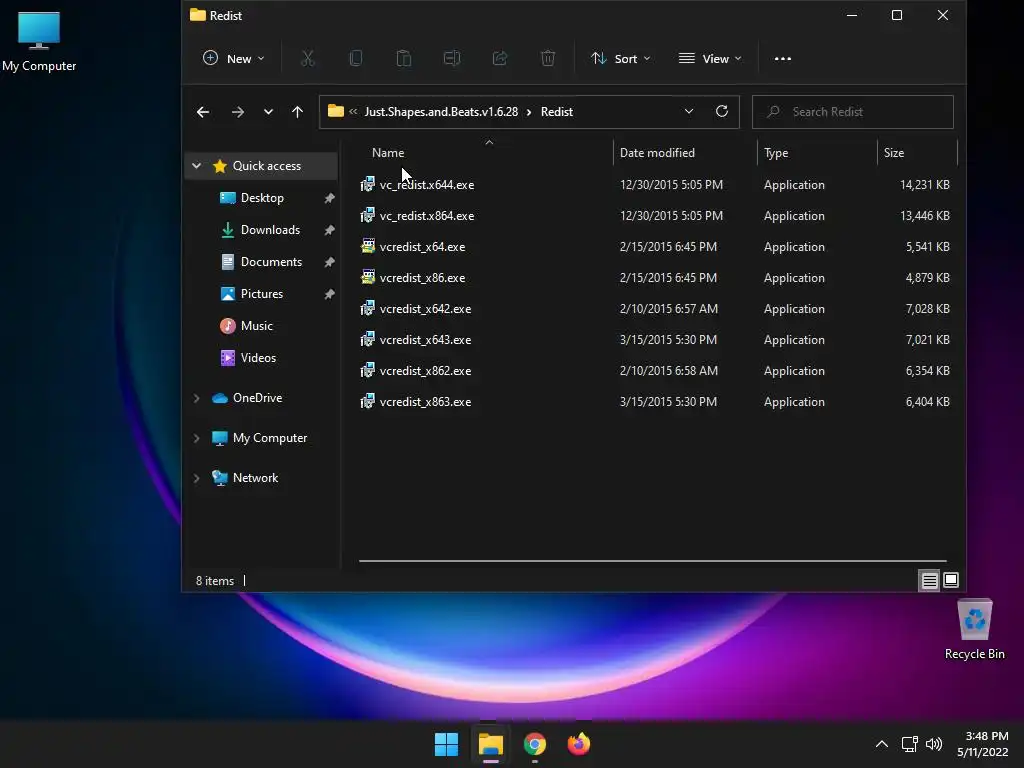Click the Redist breadcrumb segment
Screen dimensions: 1024x768
(x=556, y=112)
